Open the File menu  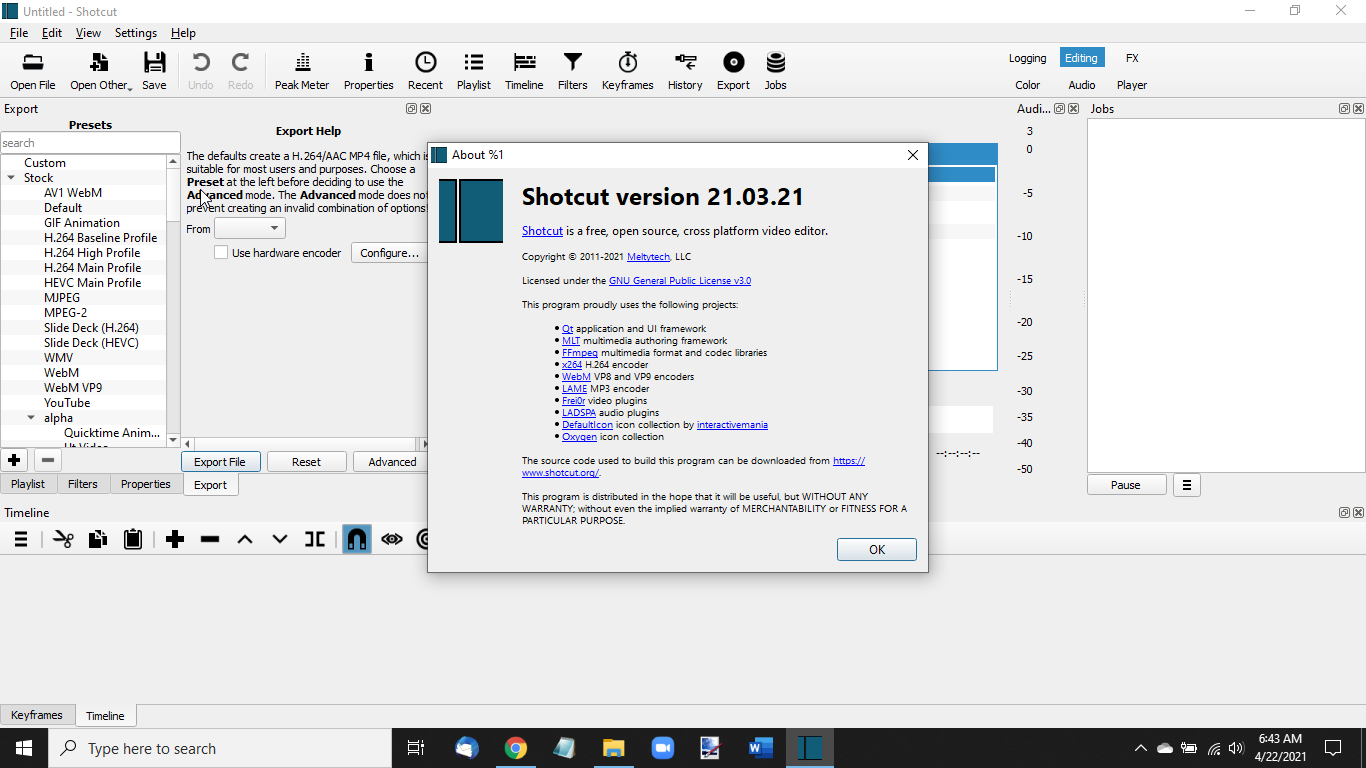coord(19,33)
